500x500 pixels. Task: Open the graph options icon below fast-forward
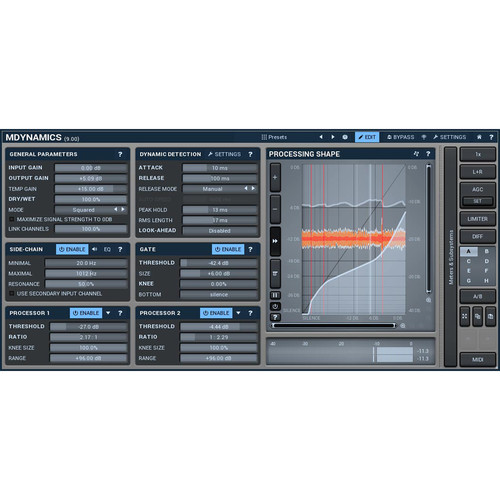pyautogui.click(x=275, y=274)
